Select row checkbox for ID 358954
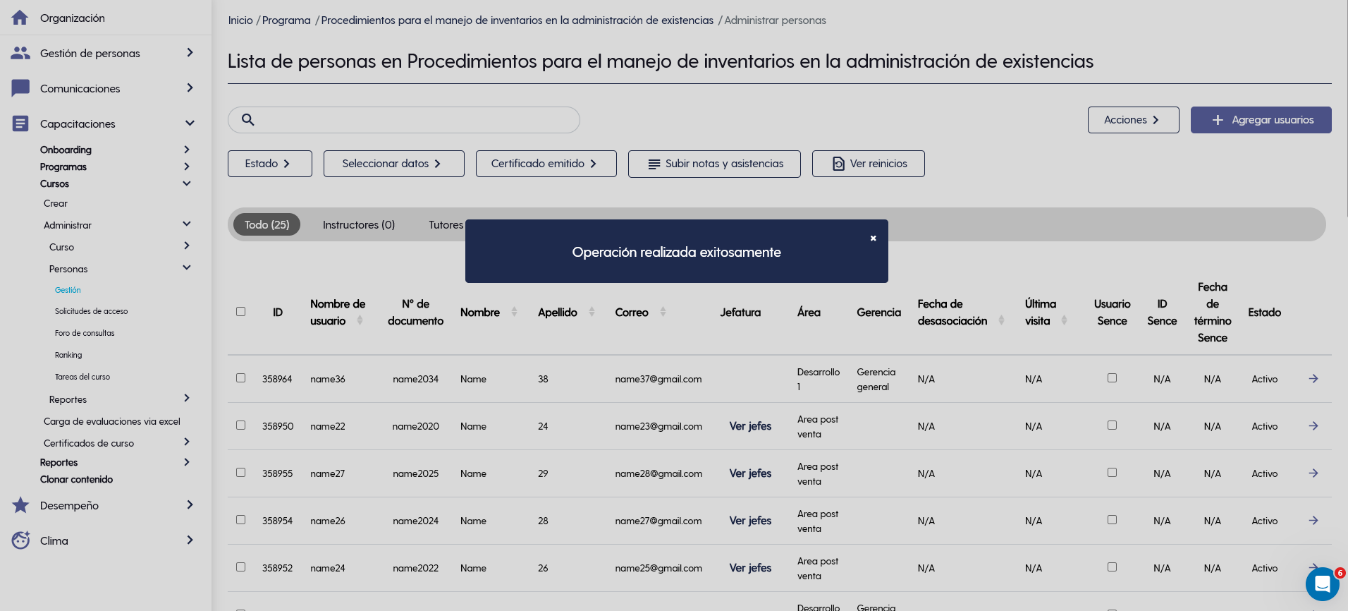1348x611 pixels. tap(240, 520)
